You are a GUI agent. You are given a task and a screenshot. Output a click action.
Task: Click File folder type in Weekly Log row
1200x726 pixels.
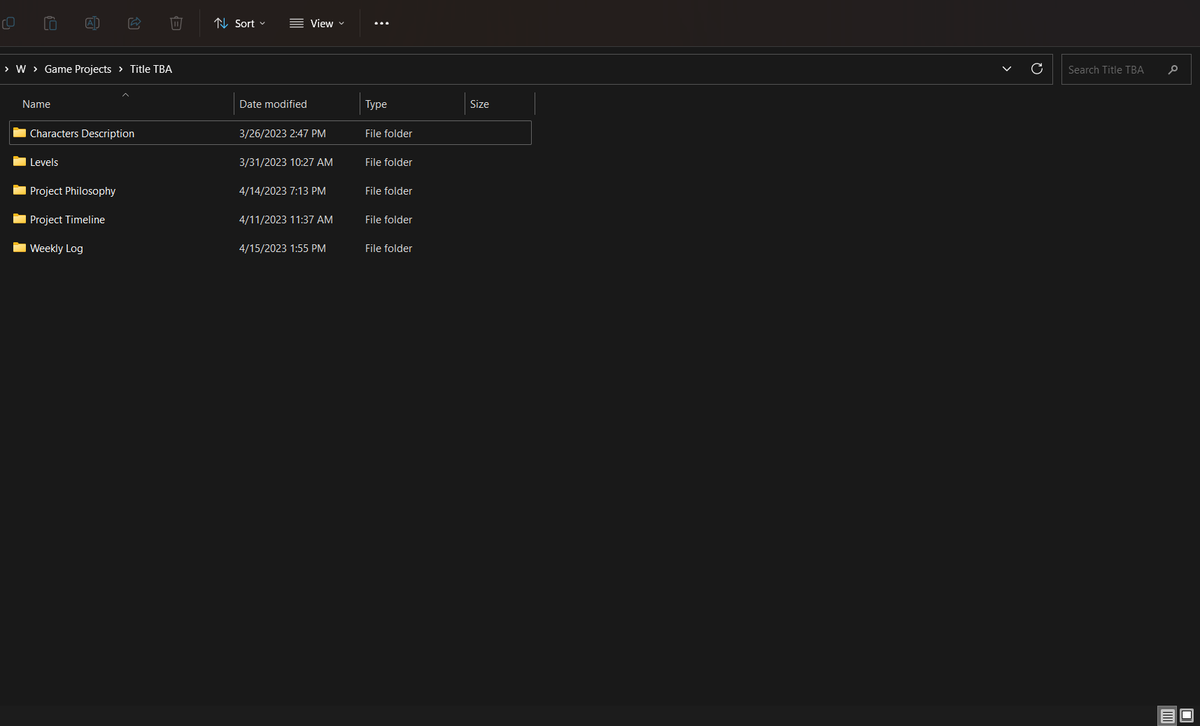pos(388,248)
